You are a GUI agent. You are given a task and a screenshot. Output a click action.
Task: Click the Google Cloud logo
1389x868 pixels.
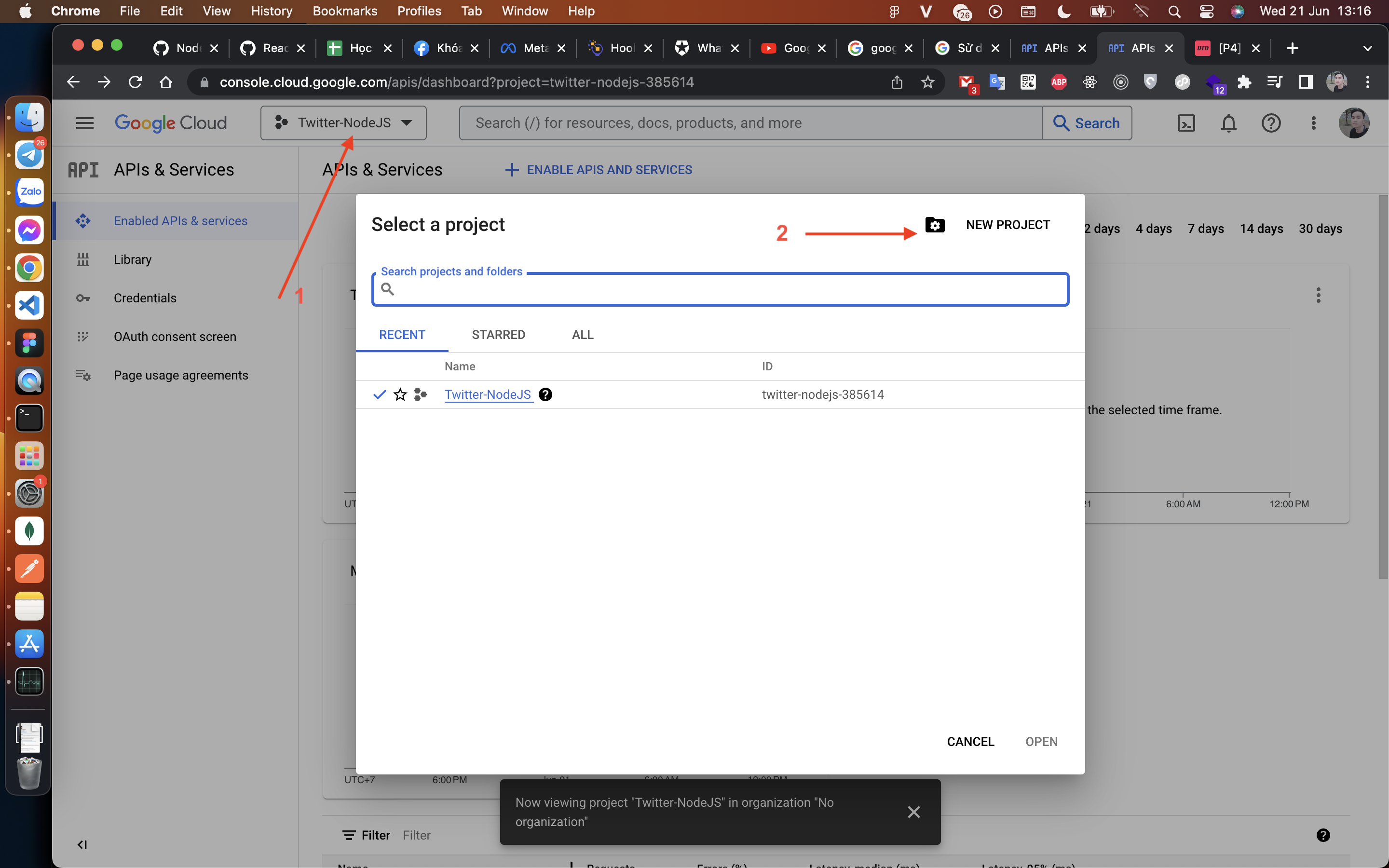170,123
